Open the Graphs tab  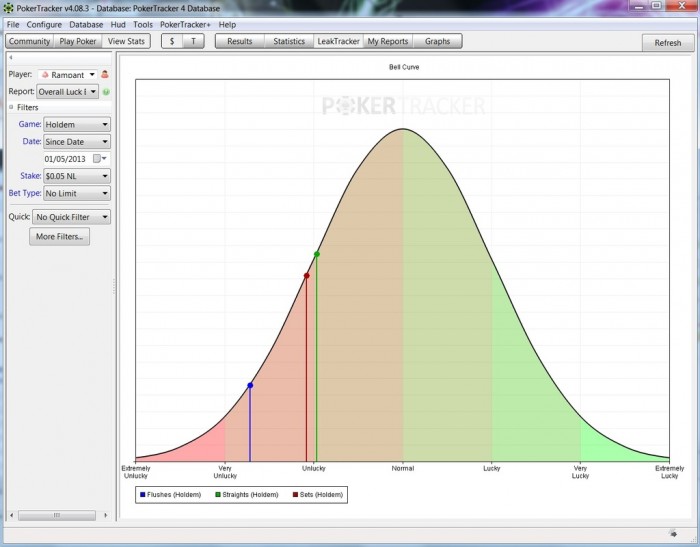point(437,41)
